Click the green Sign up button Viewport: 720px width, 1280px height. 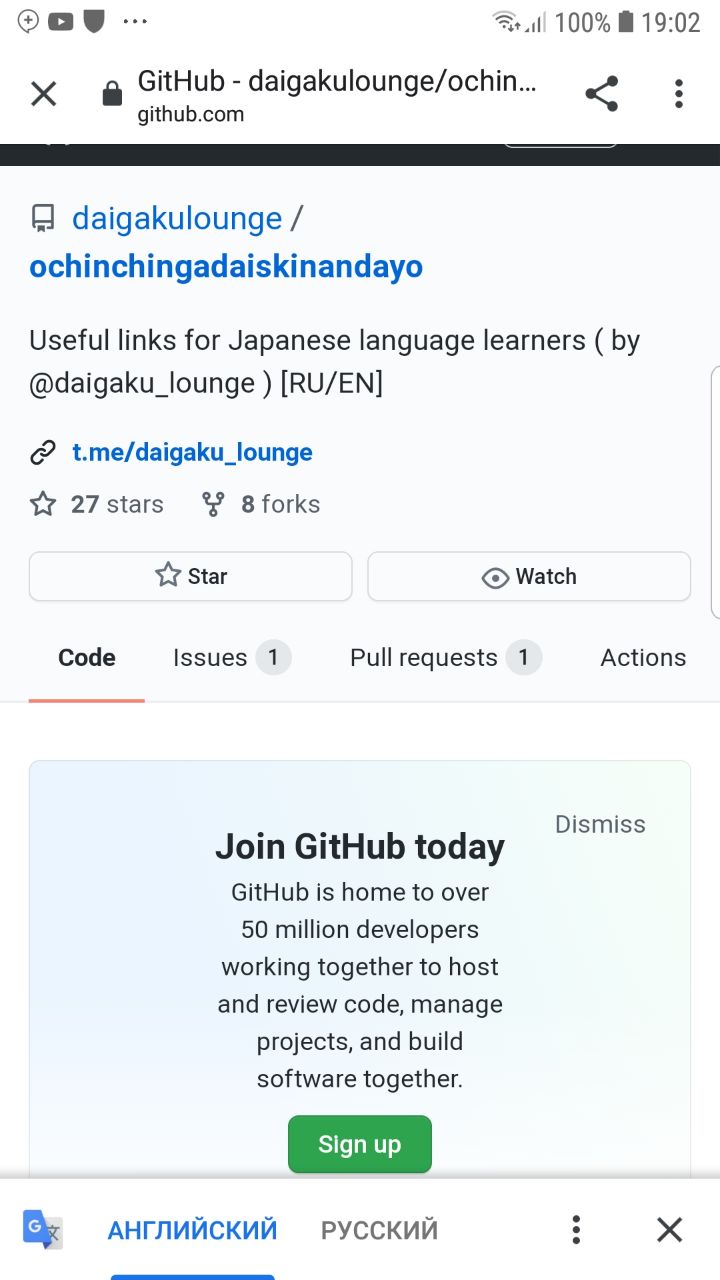(x=360, y=1144)
